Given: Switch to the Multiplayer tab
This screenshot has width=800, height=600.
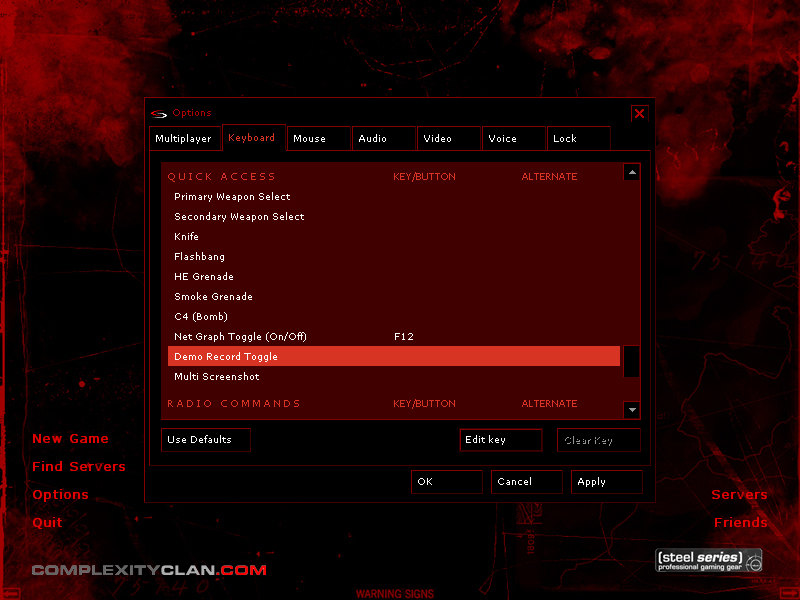Looking at the screenshot, I should (x=183, y=139).
